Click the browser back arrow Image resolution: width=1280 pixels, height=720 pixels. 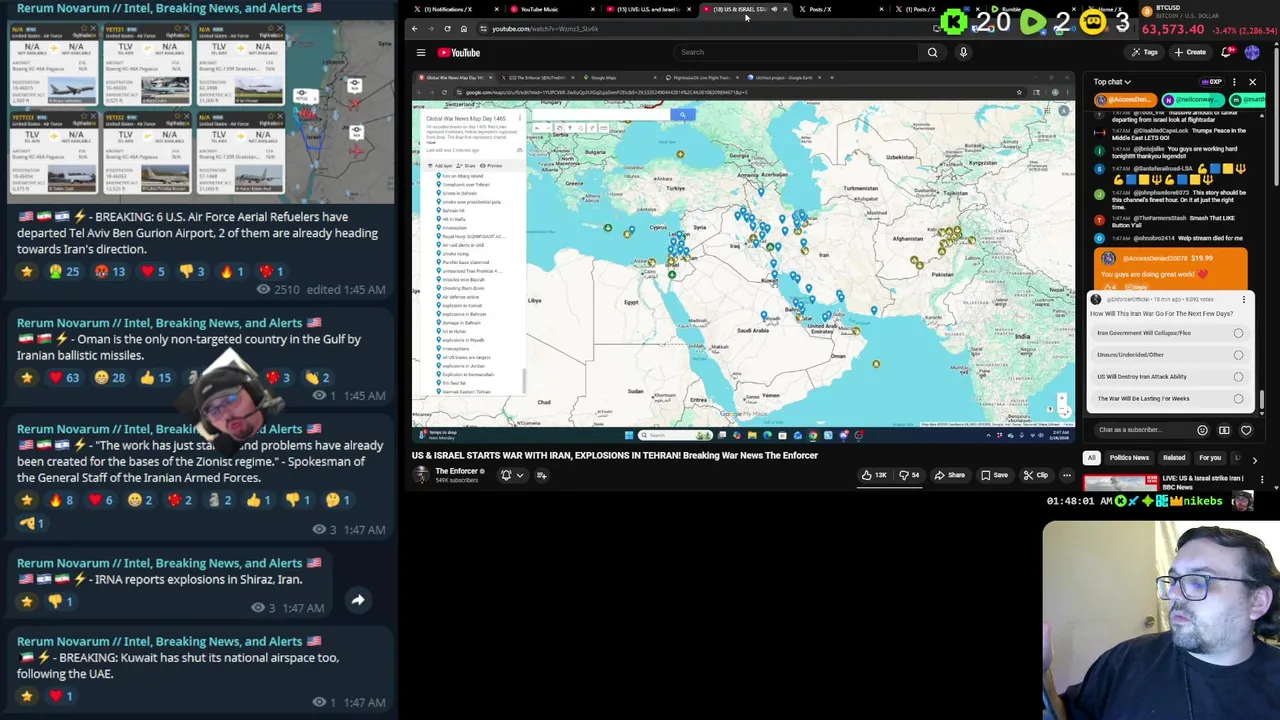(415, 28)
